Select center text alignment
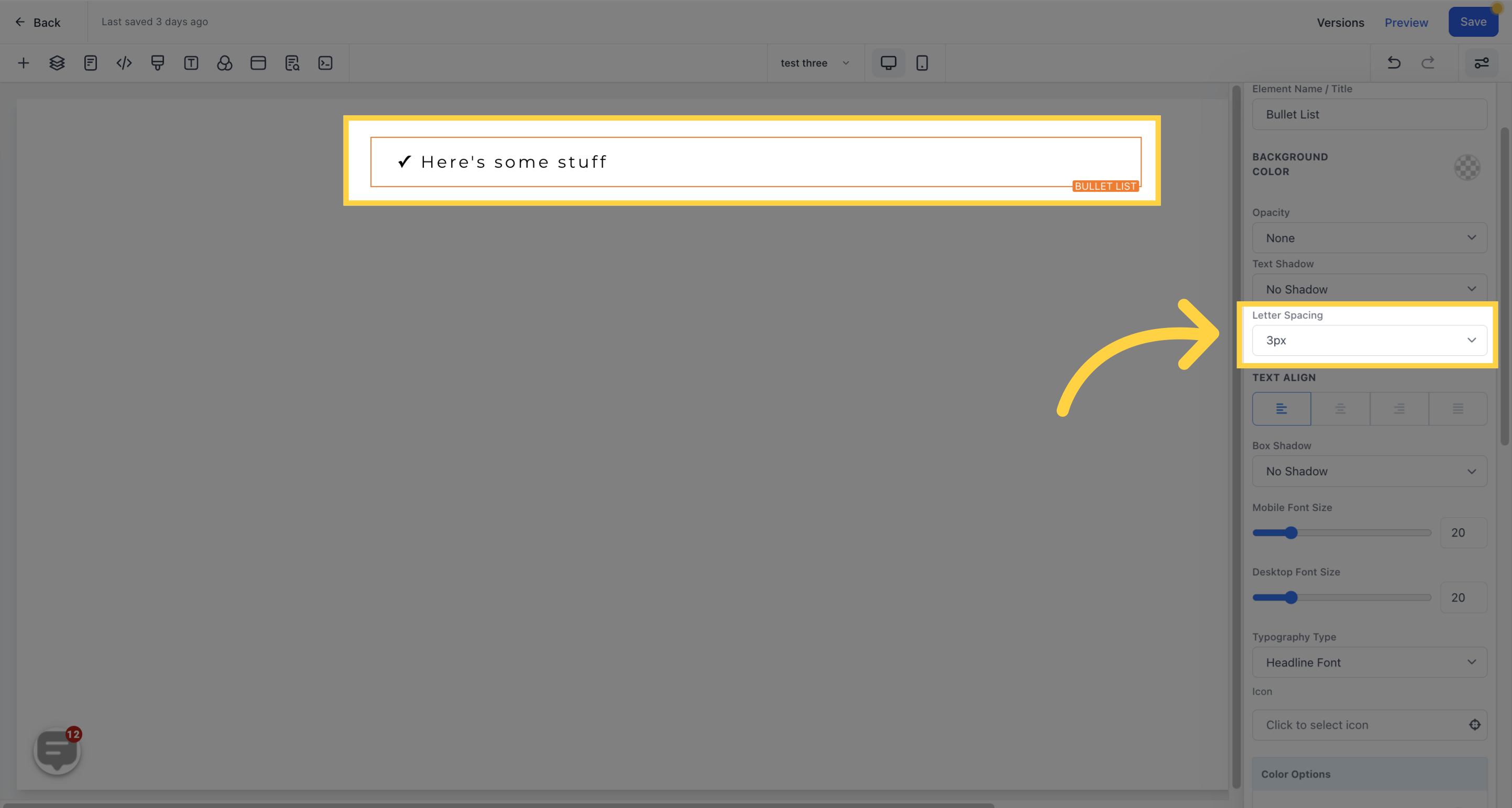Screen dimensions: 1512x808 [1340, 409]
